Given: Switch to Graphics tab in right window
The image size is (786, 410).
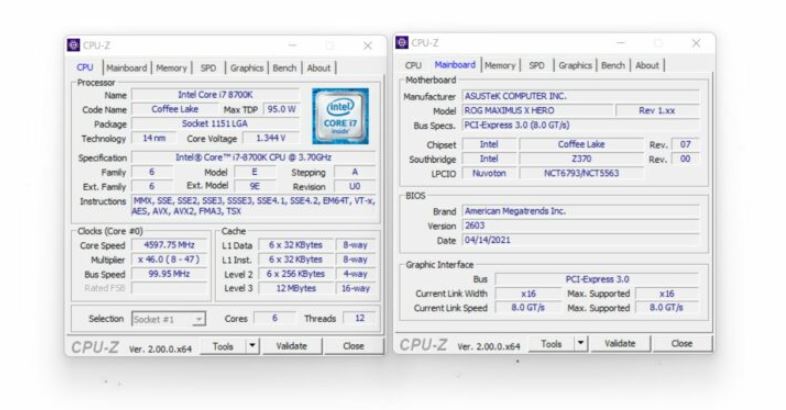Looking at the screenshot, I should coord(575,65).
